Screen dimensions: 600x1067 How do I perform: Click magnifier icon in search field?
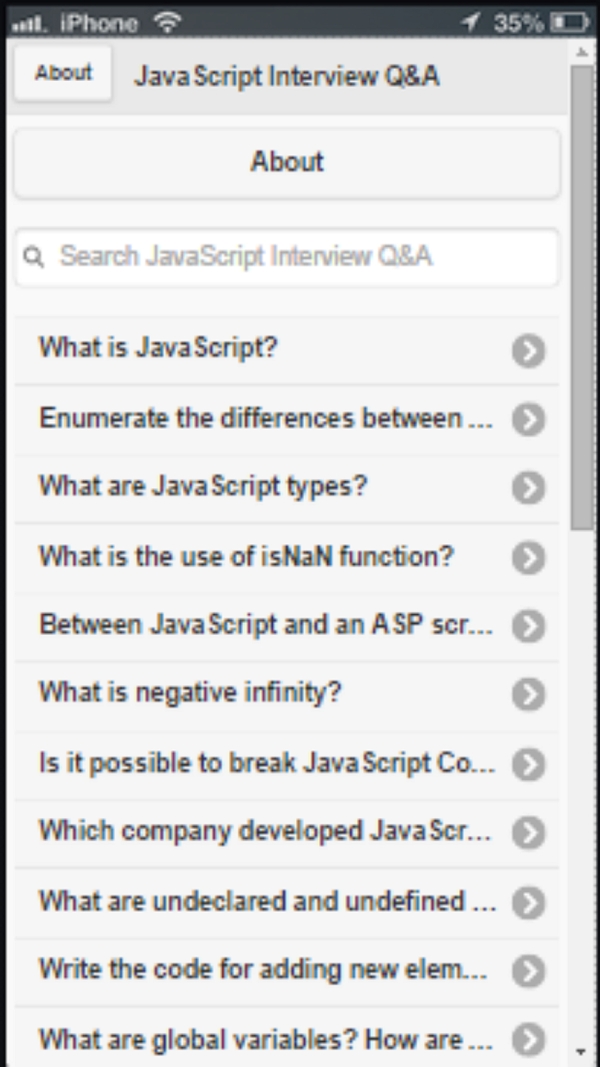coord(33,257)
